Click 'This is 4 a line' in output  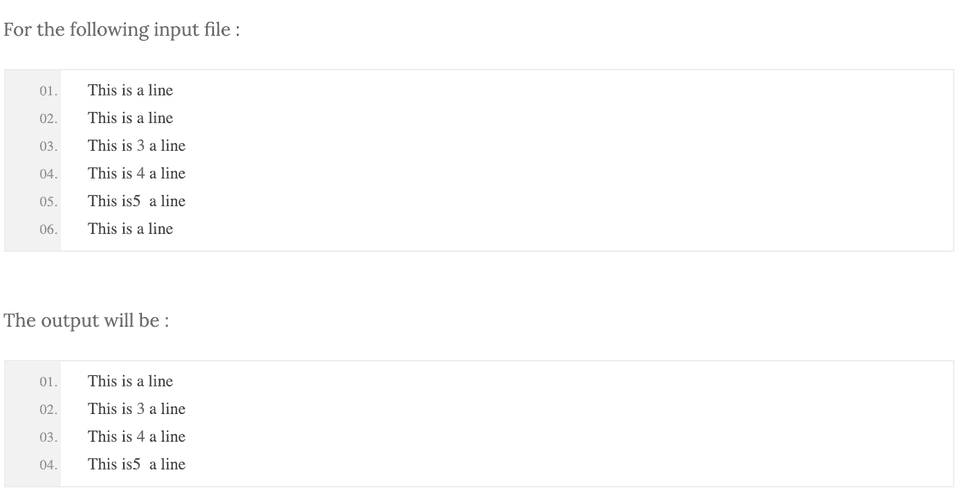(136, 437)
